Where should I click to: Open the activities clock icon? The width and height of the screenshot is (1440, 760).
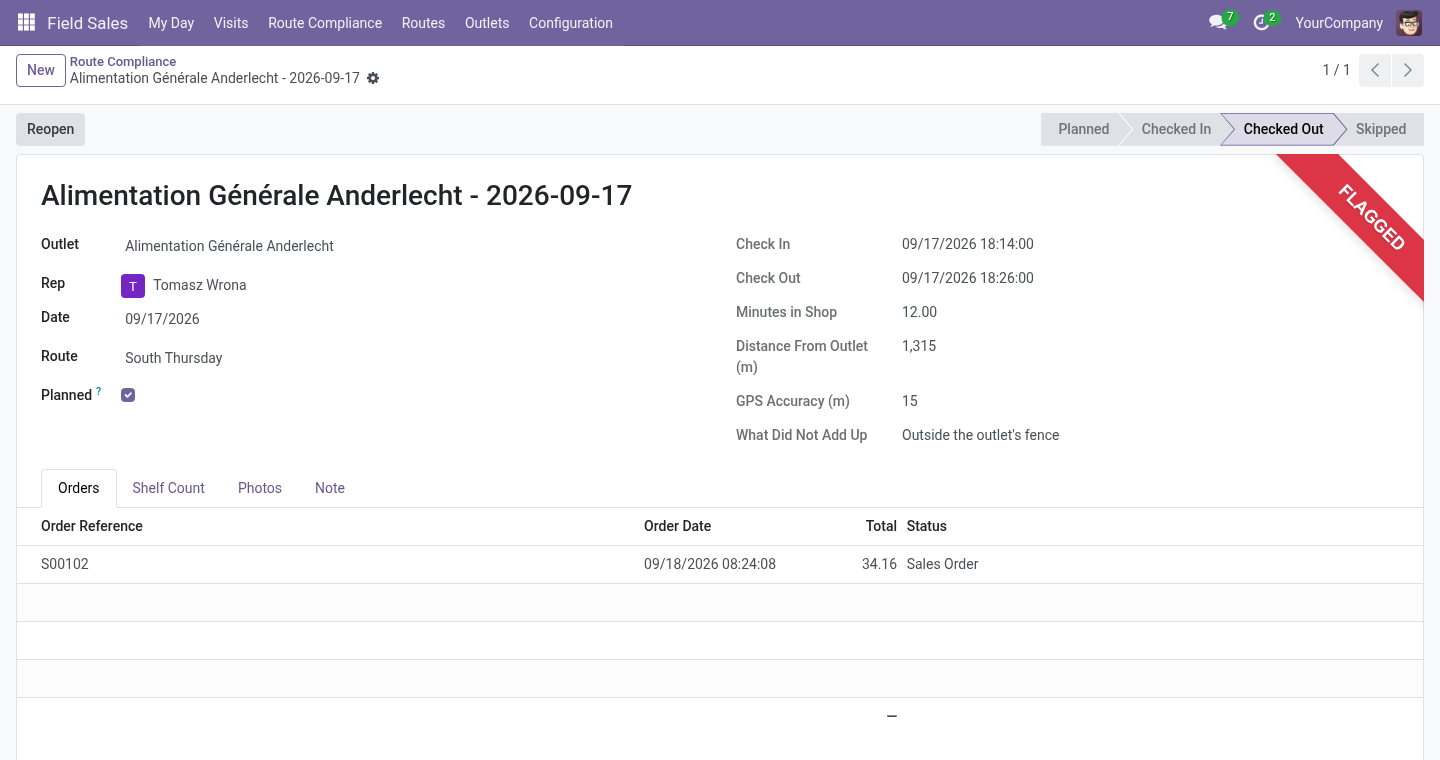pos(1261,23)
